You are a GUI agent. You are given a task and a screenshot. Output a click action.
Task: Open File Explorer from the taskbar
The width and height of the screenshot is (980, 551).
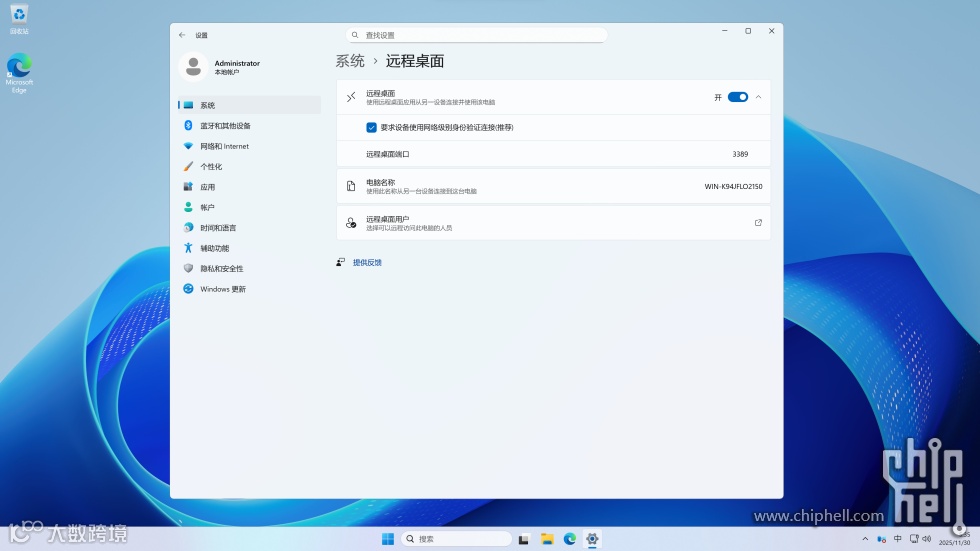[547, 539]
